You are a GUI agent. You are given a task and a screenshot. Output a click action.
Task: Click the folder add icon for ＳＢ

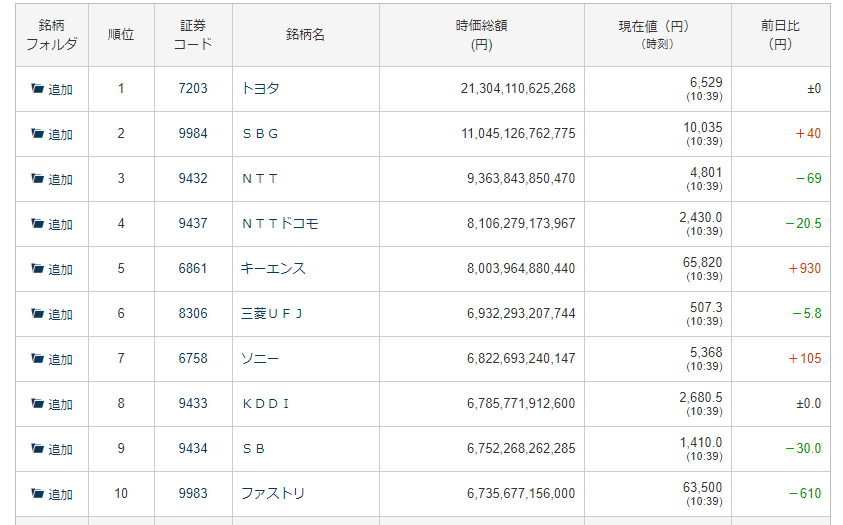click(x=38, y=449)
